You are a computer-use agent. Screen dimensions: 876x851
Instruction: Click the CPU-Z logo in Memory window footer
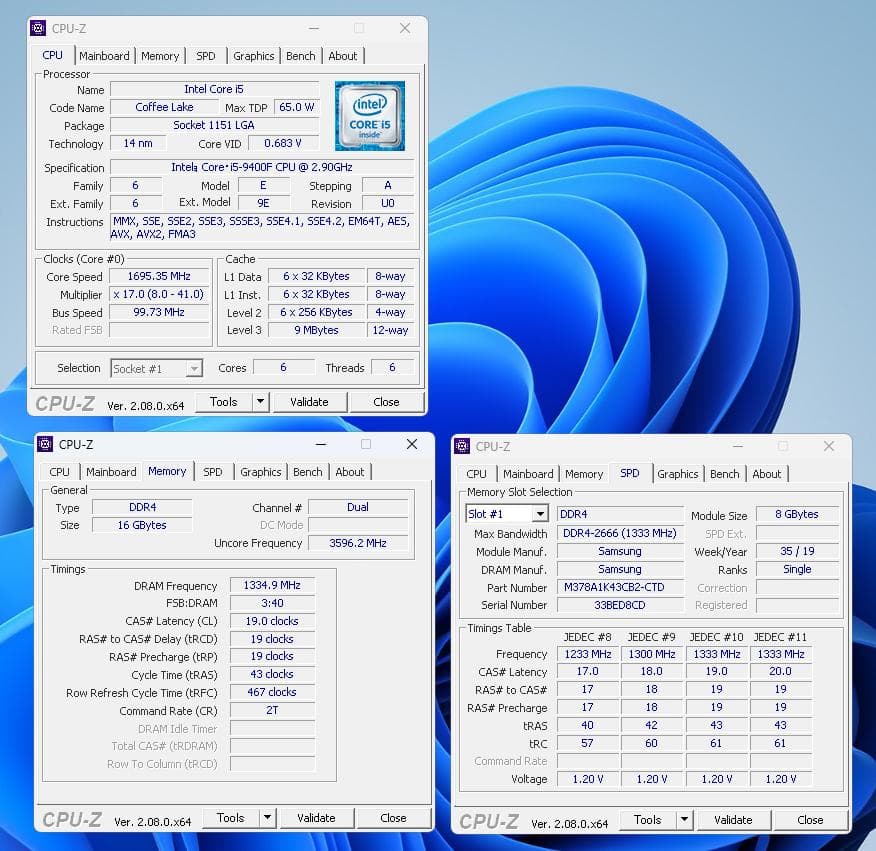coord(70,819)
